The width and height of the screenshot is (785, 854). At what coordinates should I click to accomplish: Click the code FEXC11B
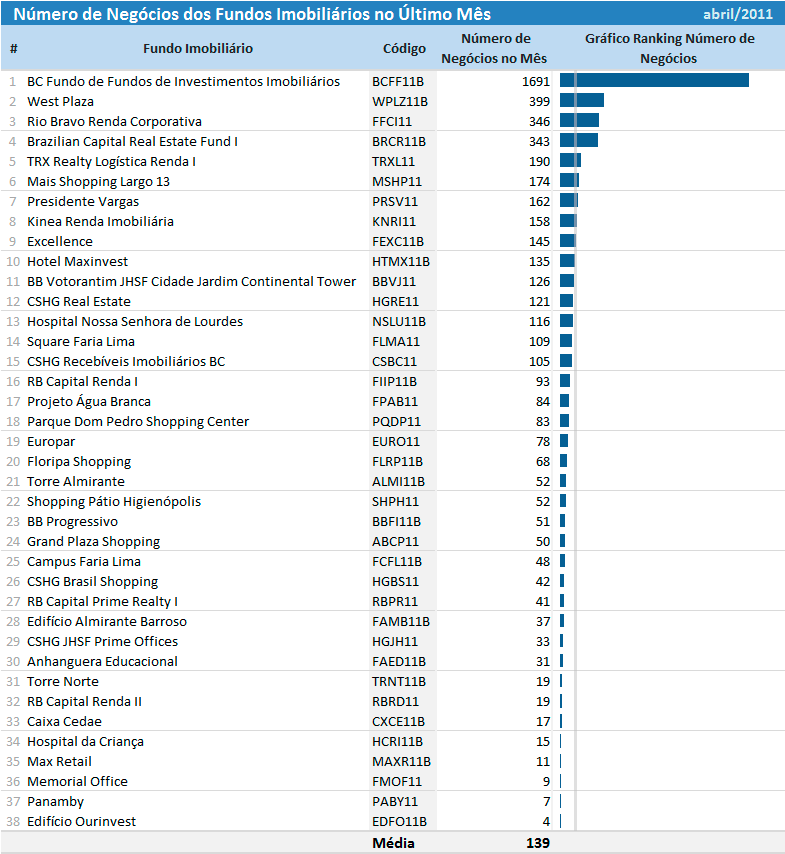click(x=398, y=242)
